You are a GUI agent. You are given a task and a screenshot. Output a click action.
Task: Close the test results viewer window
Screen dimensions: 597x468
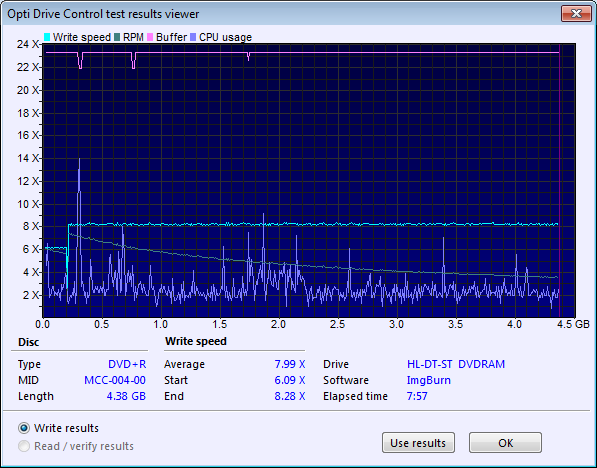click(x=576, y=14)
